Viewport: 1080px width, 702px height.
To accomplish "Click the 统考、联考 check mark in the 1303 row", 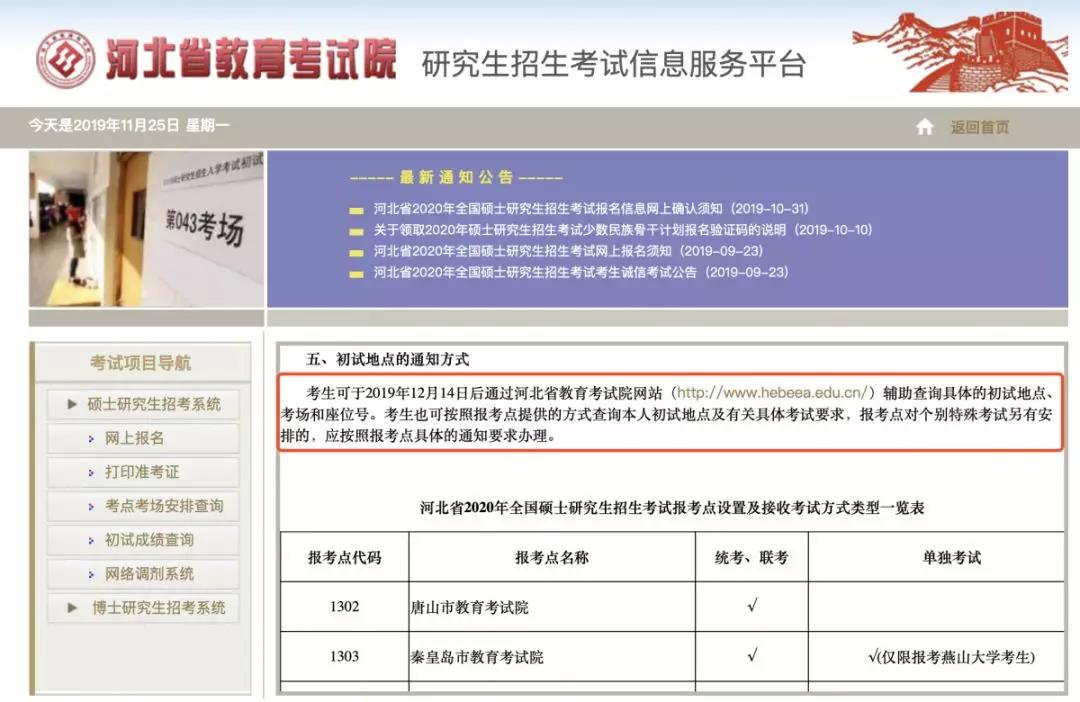I will 752,655.
